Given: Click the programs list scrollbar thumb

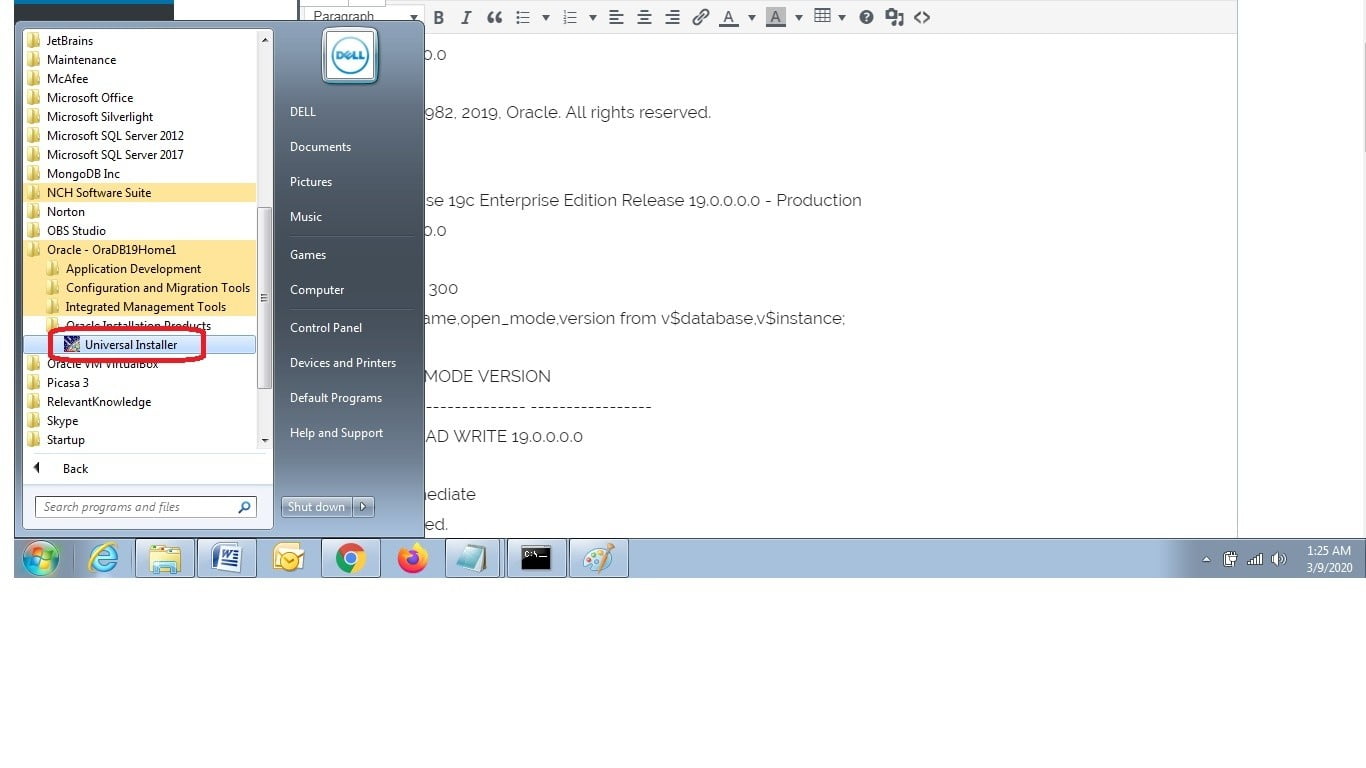Looking at the screenshot, I should pos(265,298).
